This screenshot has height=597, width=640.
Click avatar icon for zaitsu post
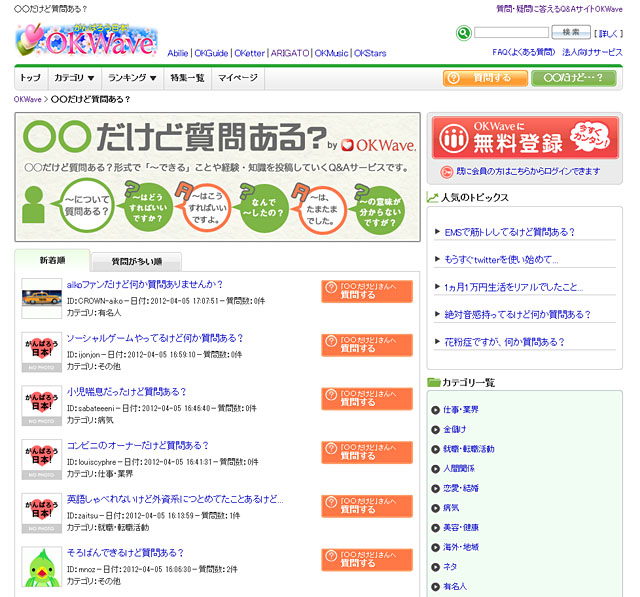42,513
